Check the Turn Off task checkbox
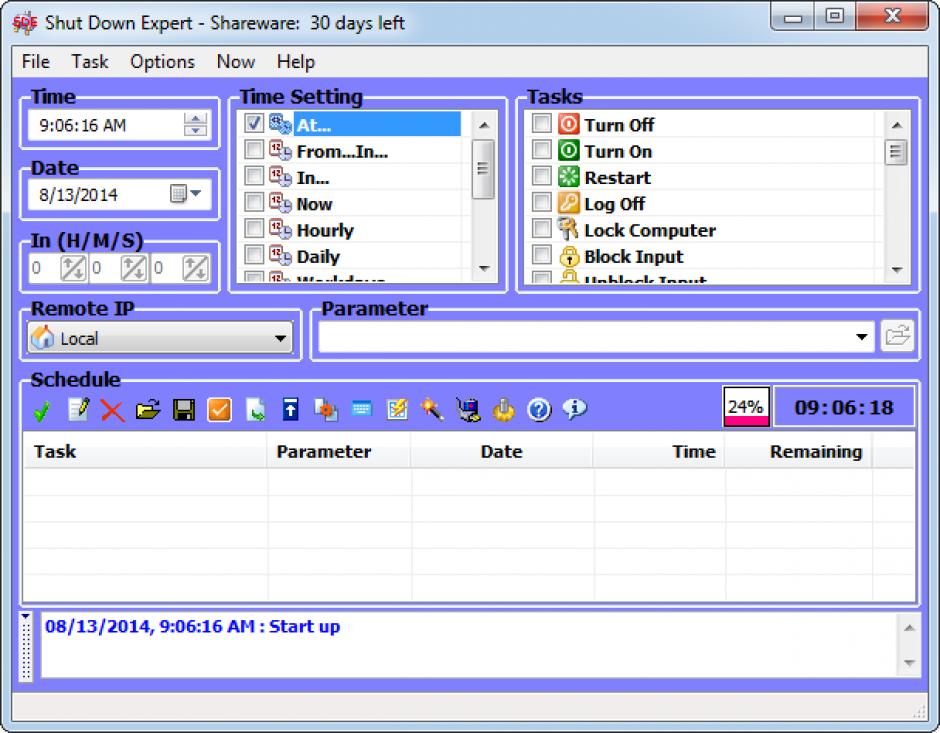940x733 pixels. point(541,123)
